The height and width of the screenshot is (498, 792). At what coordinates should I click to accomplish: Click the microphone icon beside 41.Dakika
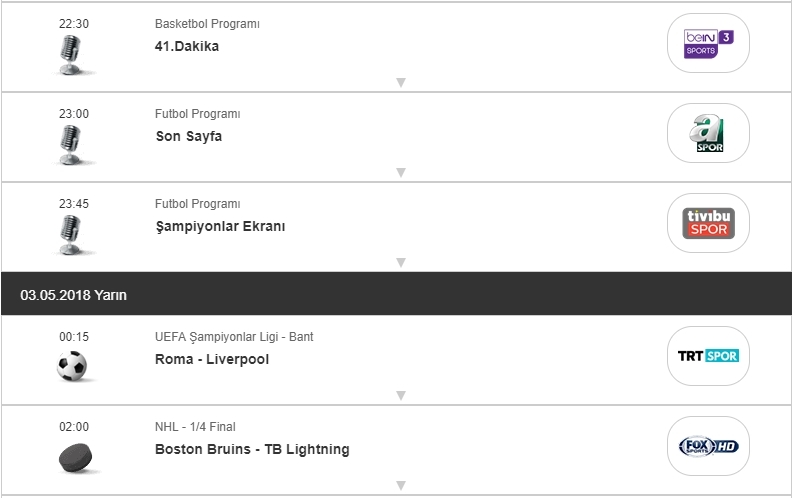point(73,54)
